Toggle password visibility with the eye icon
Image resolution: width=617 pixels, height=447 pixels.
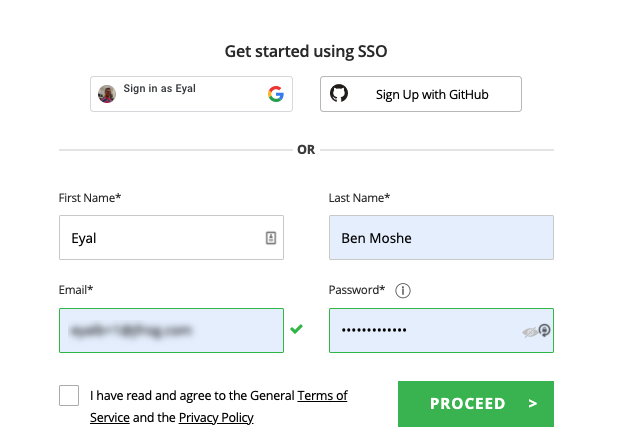529,332
